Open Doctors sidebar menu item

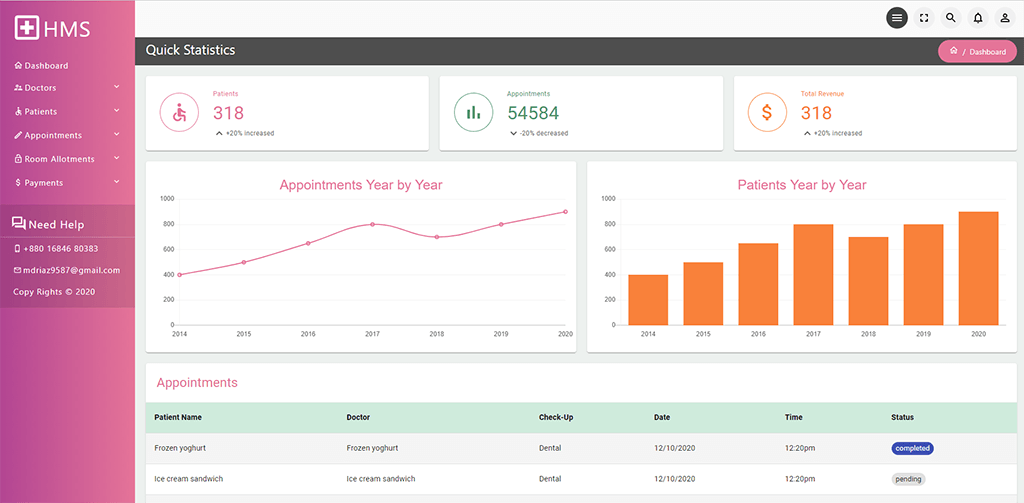click(x=35, y=88)
